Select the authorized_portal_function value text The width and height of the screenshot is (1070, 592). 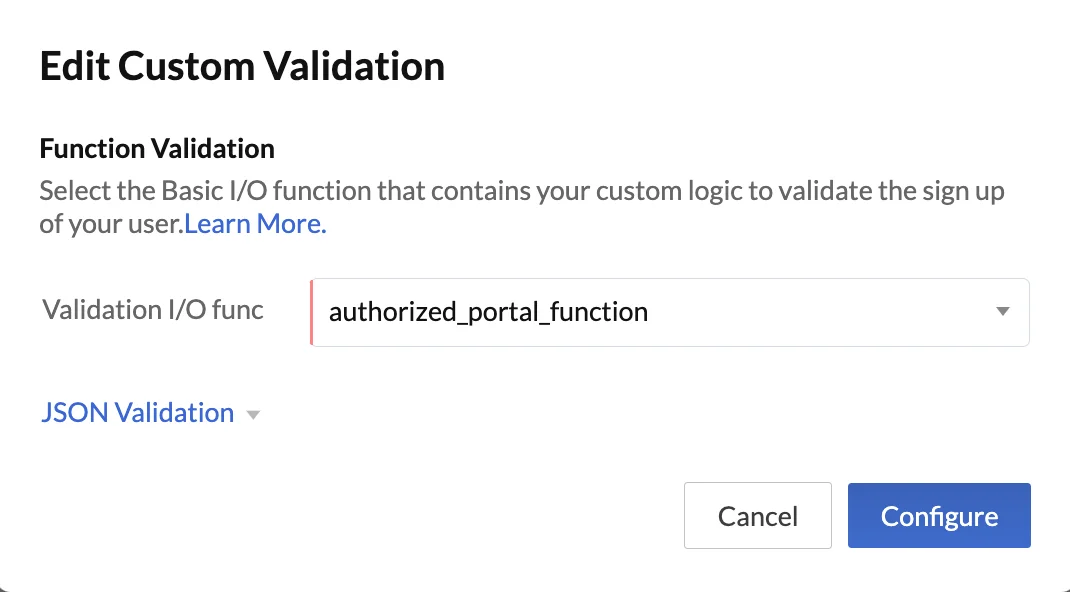pyautogui.click(x=488, y=312)
